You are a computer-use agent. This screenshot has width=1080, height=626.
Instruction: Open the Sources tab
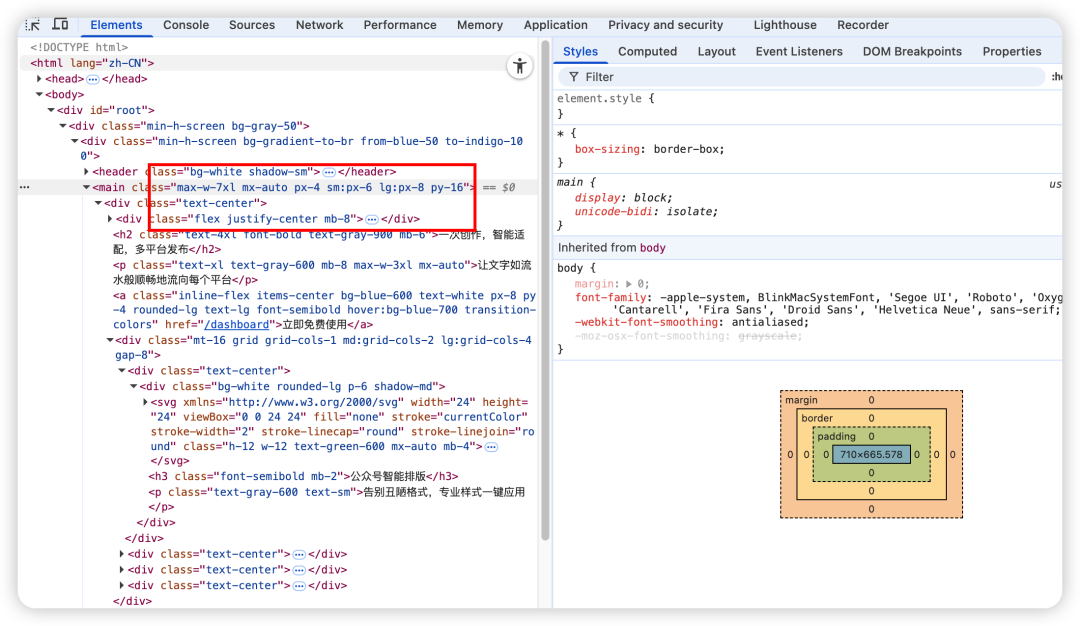click(252, 25)
